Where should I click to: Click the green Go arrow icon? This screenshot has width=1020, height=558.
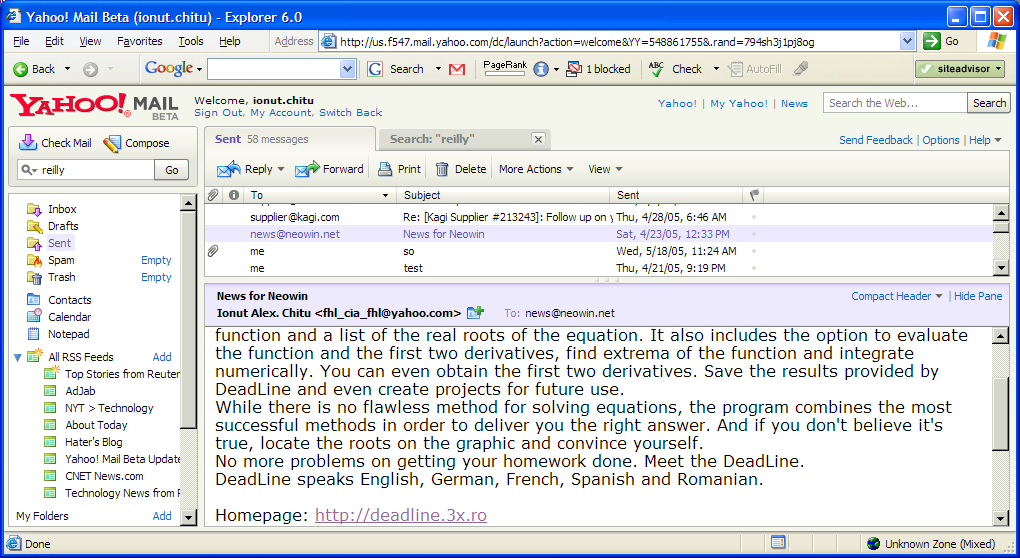932,41
